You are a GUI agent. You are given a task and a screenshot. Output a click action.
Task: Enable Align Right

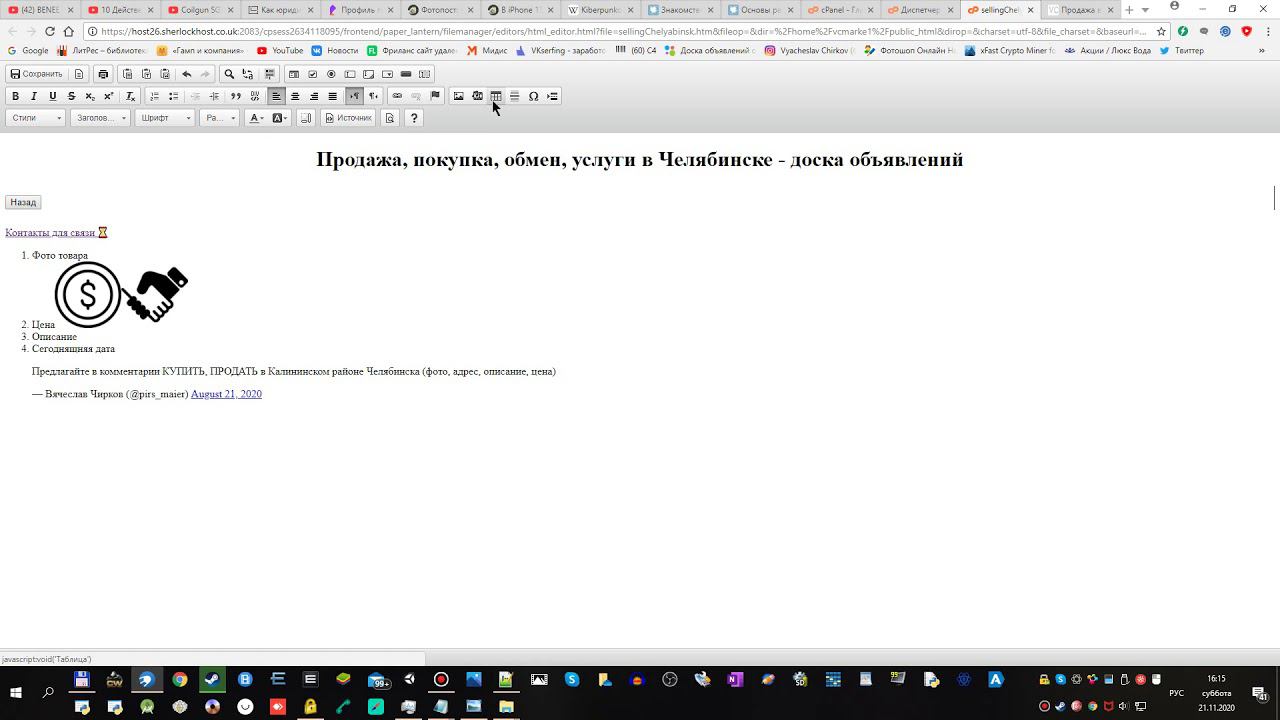(x=314, y=96)
